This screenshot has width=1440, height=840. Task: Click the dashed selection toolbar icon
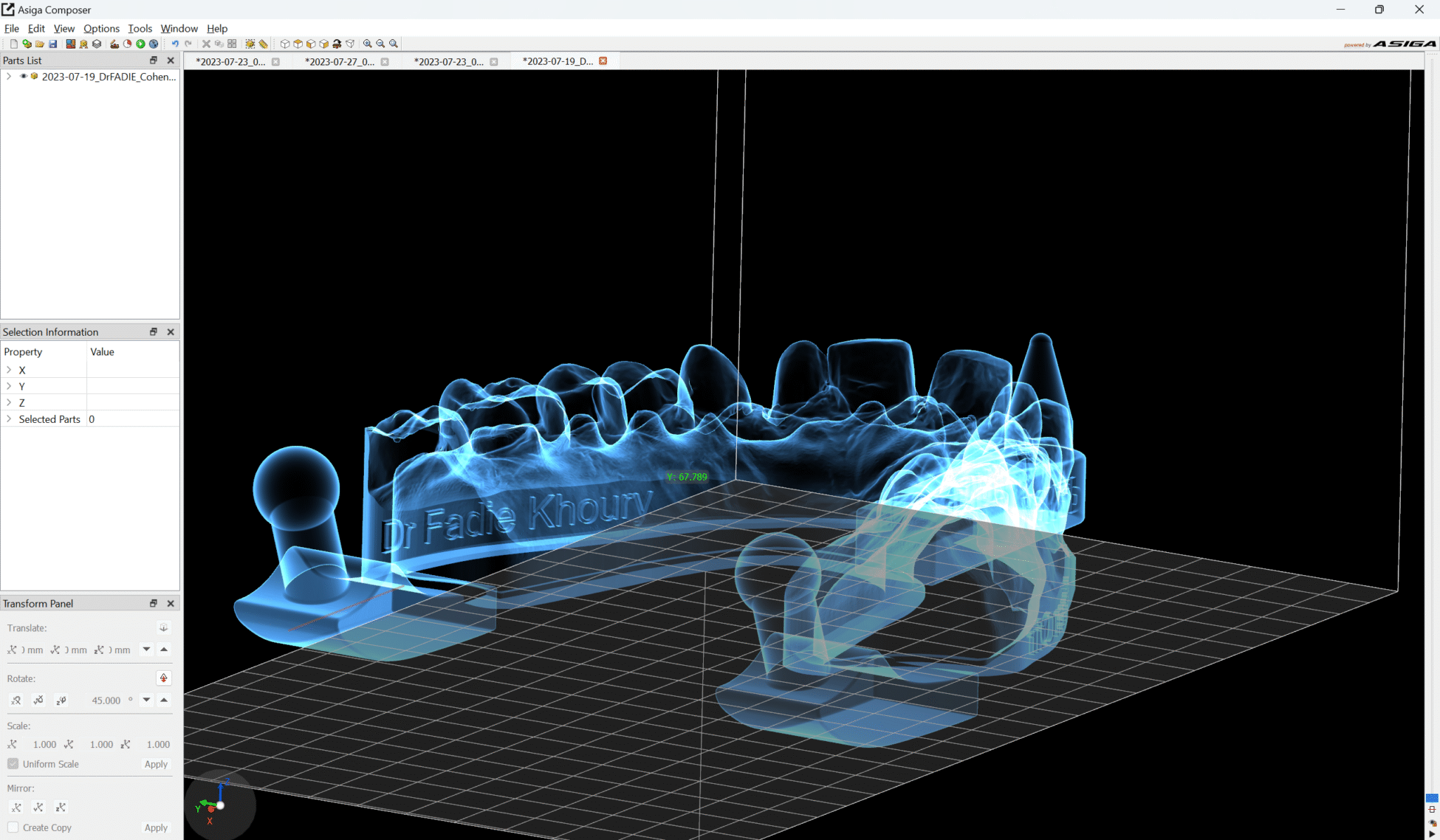click(x=250, y=44)
